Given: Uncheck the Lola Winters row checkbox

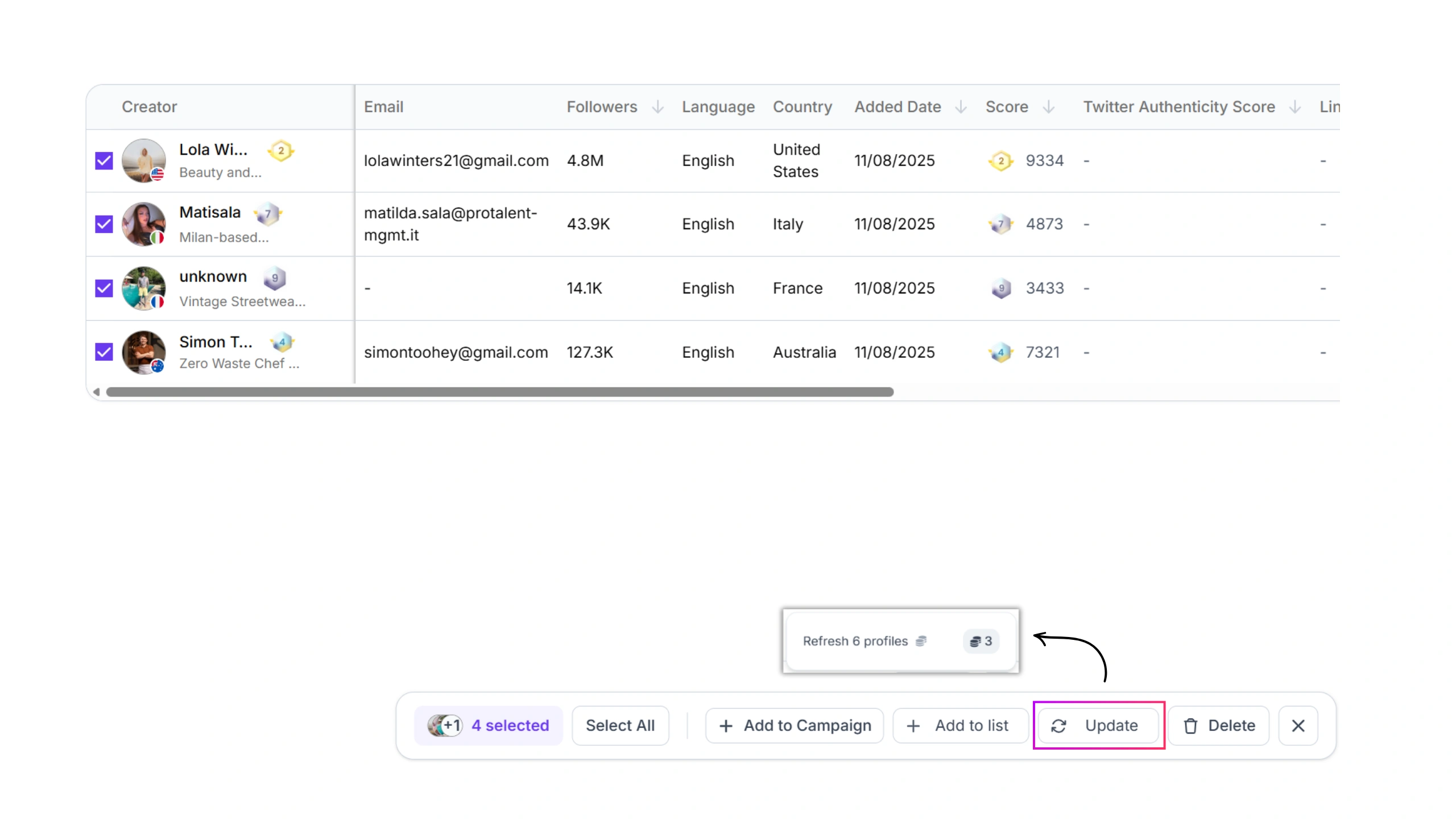Looking at the screenshot, I should 104,161.
